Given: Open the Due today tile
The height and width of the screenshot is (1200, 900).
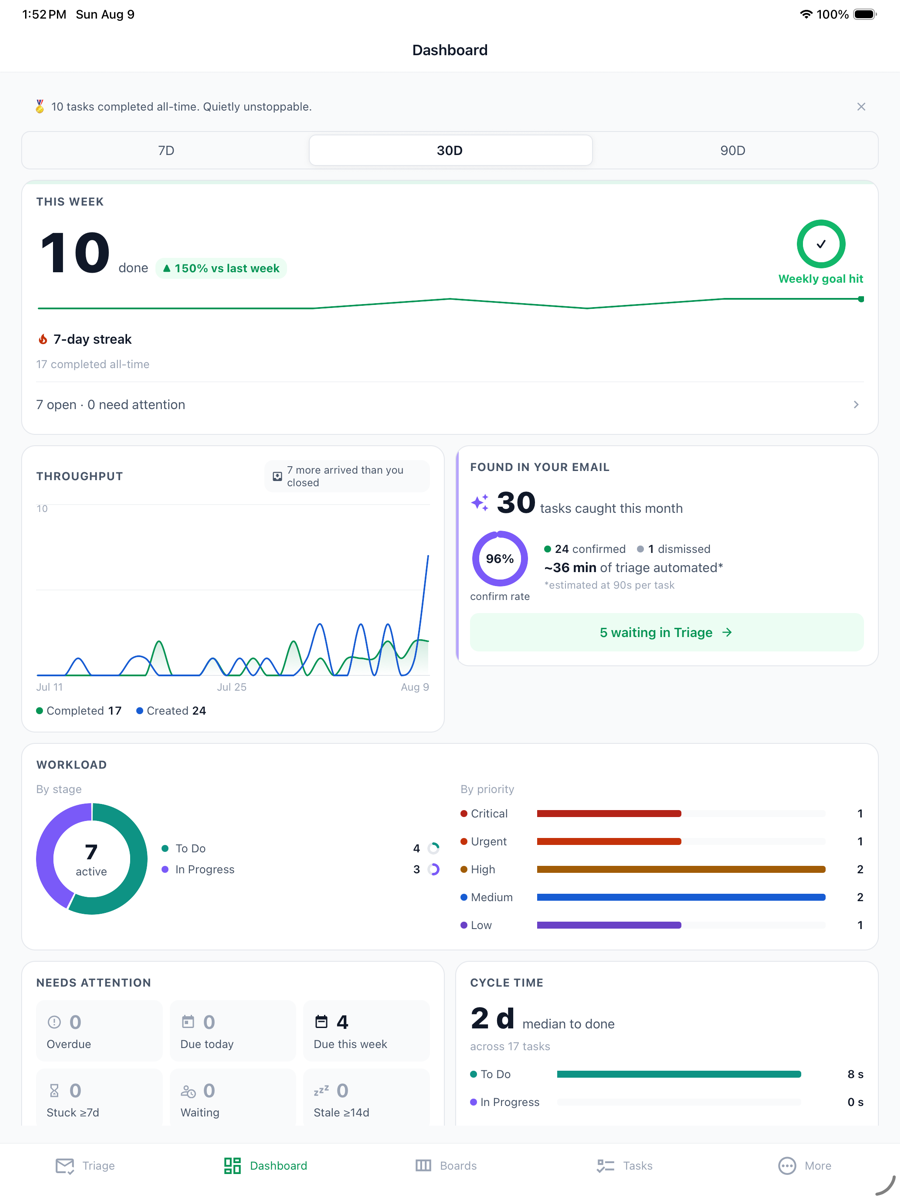Looking at the screenshot, I should coord(233,1031).
